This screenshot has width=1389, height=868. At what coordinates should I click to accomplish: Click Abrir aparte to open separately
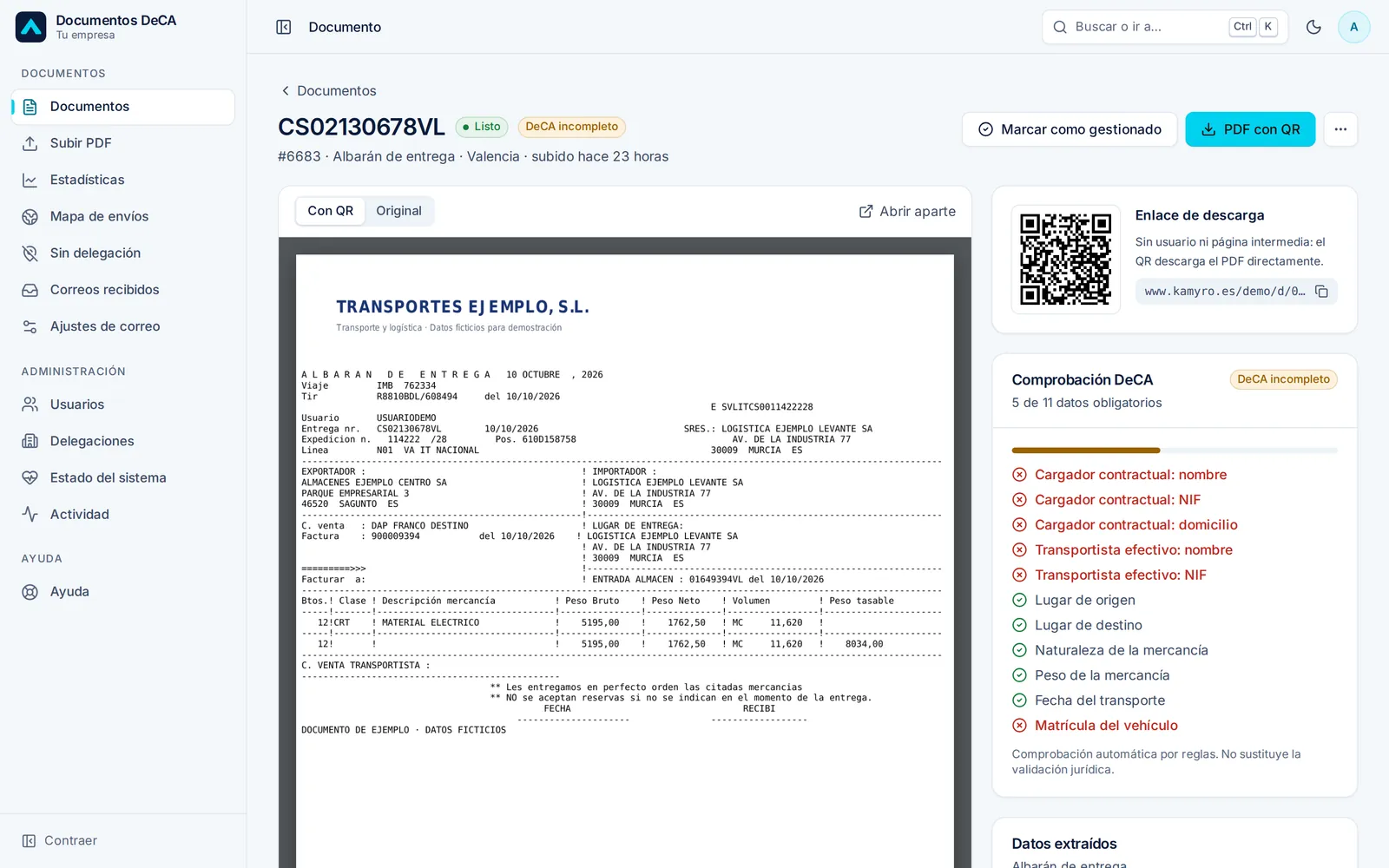tap(907, 211)
